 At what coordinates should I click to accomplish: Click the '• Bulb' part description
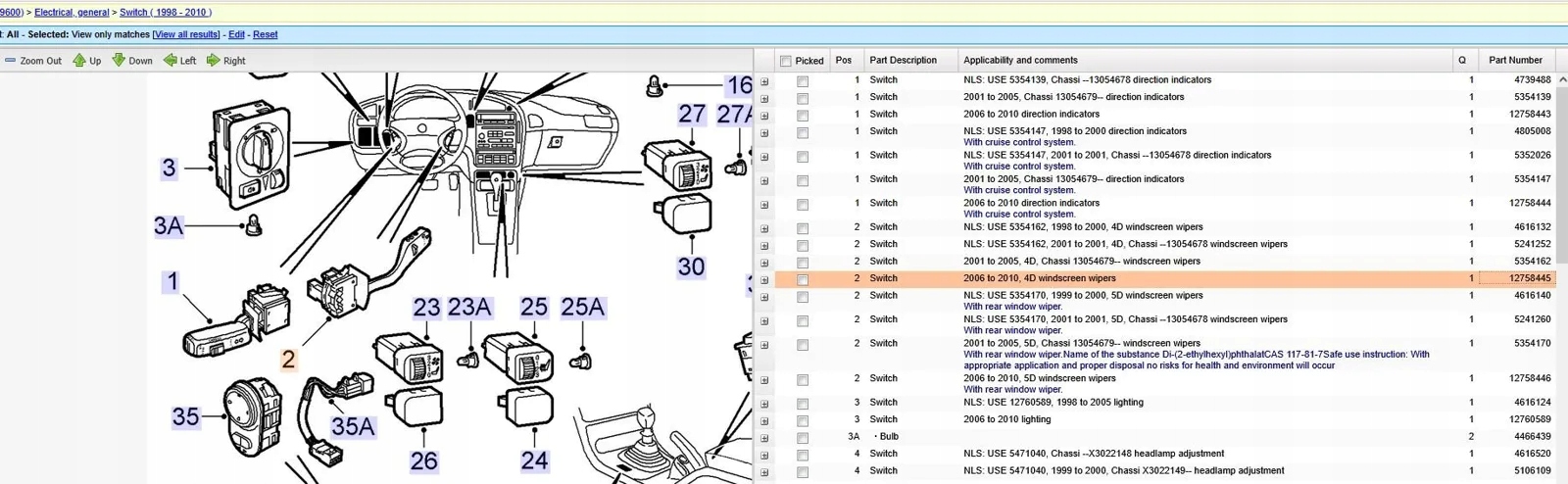(886, 436)
